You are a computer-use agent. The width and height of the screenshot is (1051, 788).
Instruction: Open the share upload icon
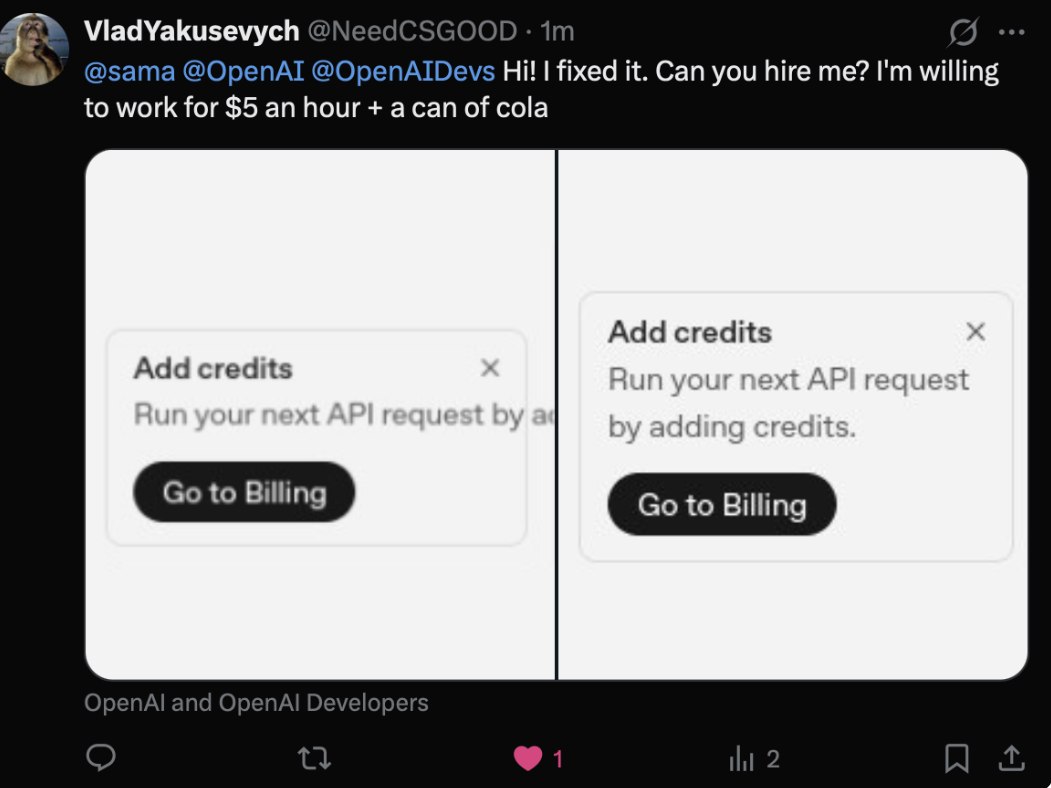tap(1011, 758)
